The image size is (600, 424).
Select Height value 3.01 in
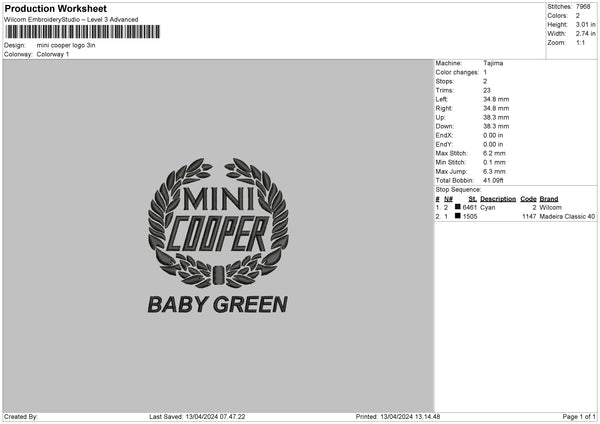586,24
